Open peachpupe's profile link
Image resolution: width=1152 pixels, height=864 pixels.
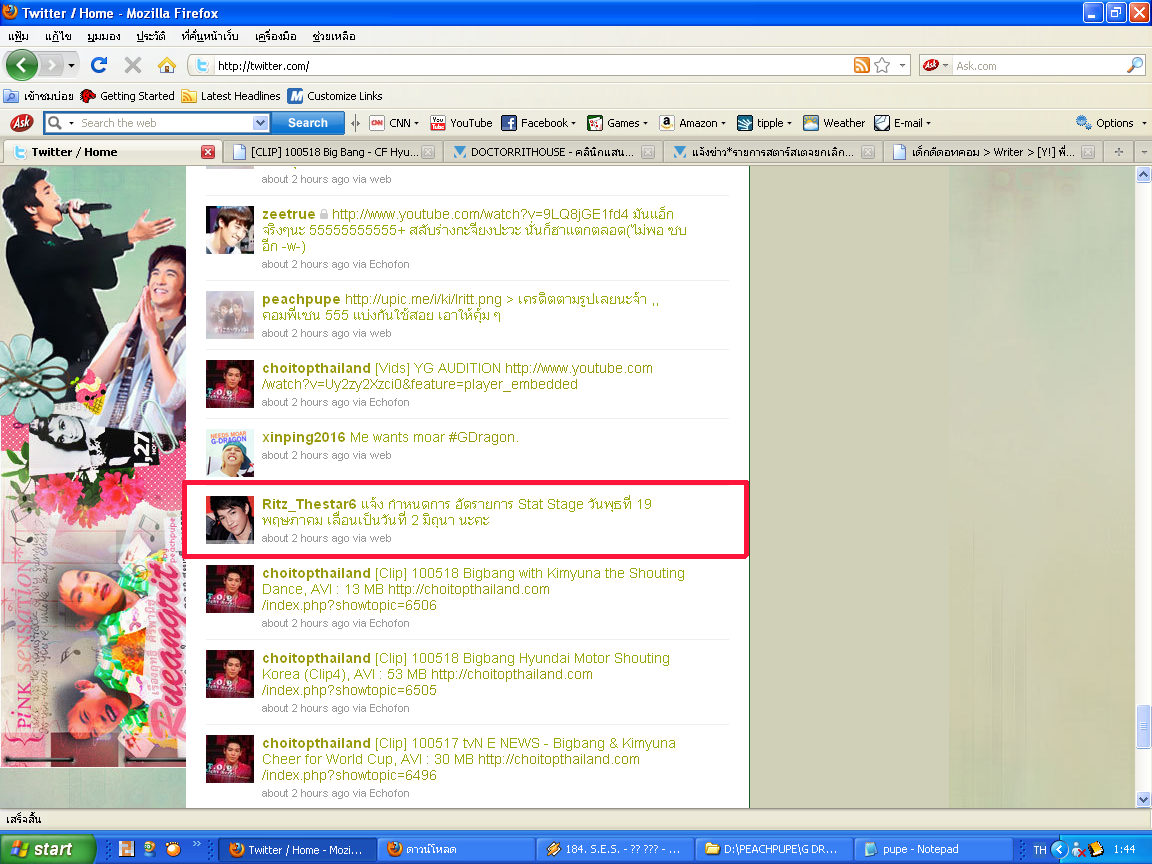click(301, 299)
